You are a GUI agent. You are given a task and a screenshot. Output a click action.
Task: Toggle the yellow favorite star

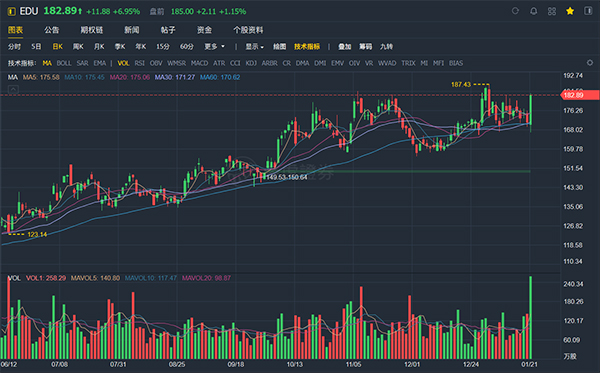click(x=570, y=11)
